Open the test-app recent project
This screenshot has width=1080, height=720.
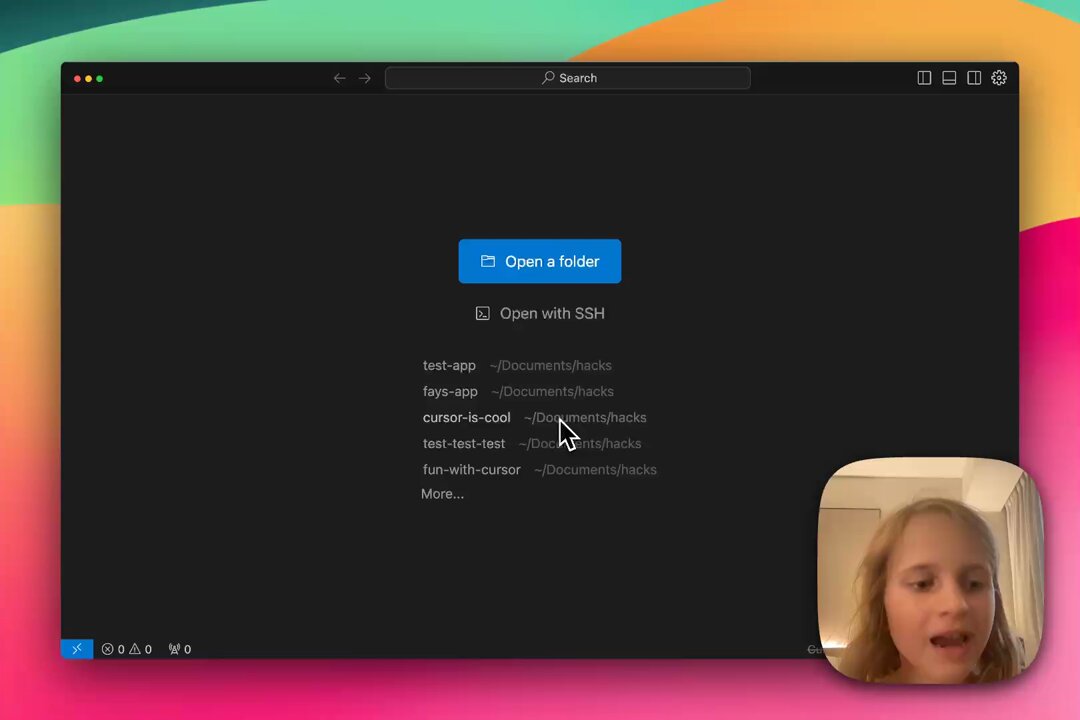click(449, 365)
